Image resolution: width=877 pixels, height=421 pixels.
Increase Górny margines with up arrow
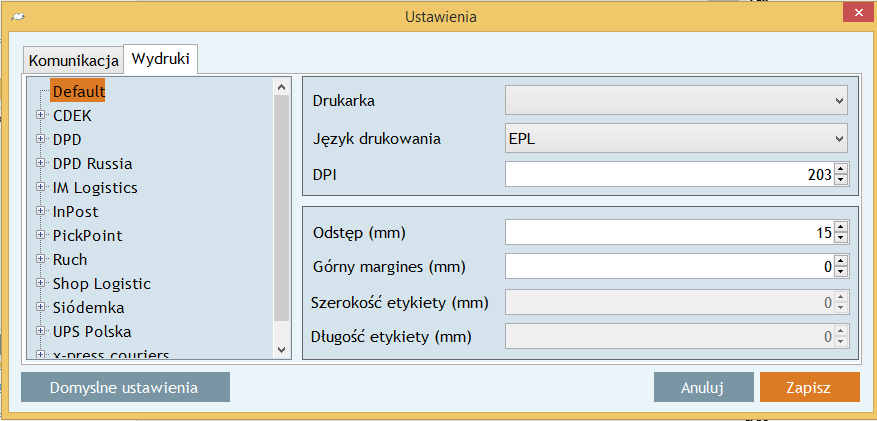click(841, 261)
